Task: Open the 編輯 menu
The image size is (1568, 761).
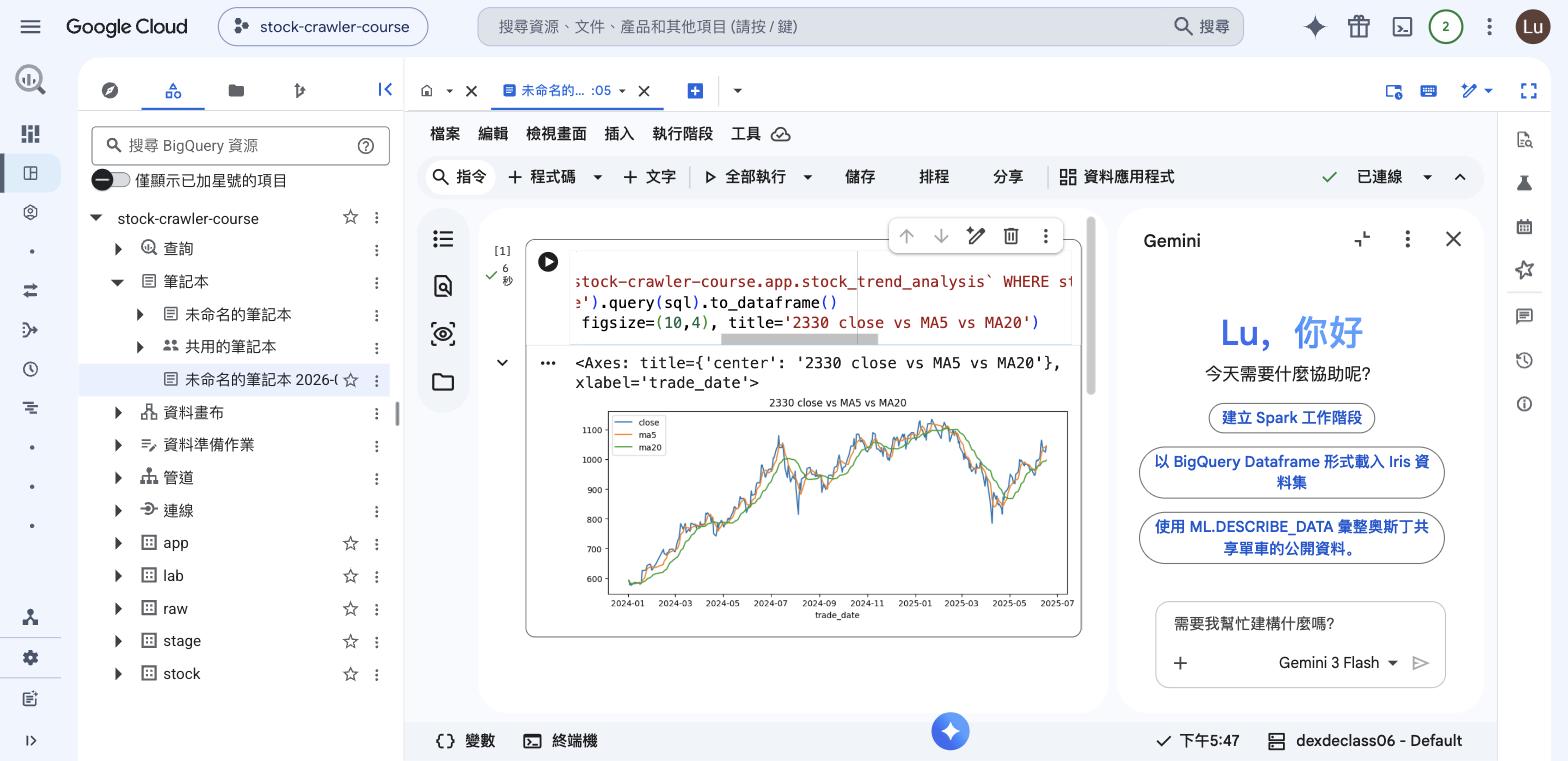Action: coord(493,134)
